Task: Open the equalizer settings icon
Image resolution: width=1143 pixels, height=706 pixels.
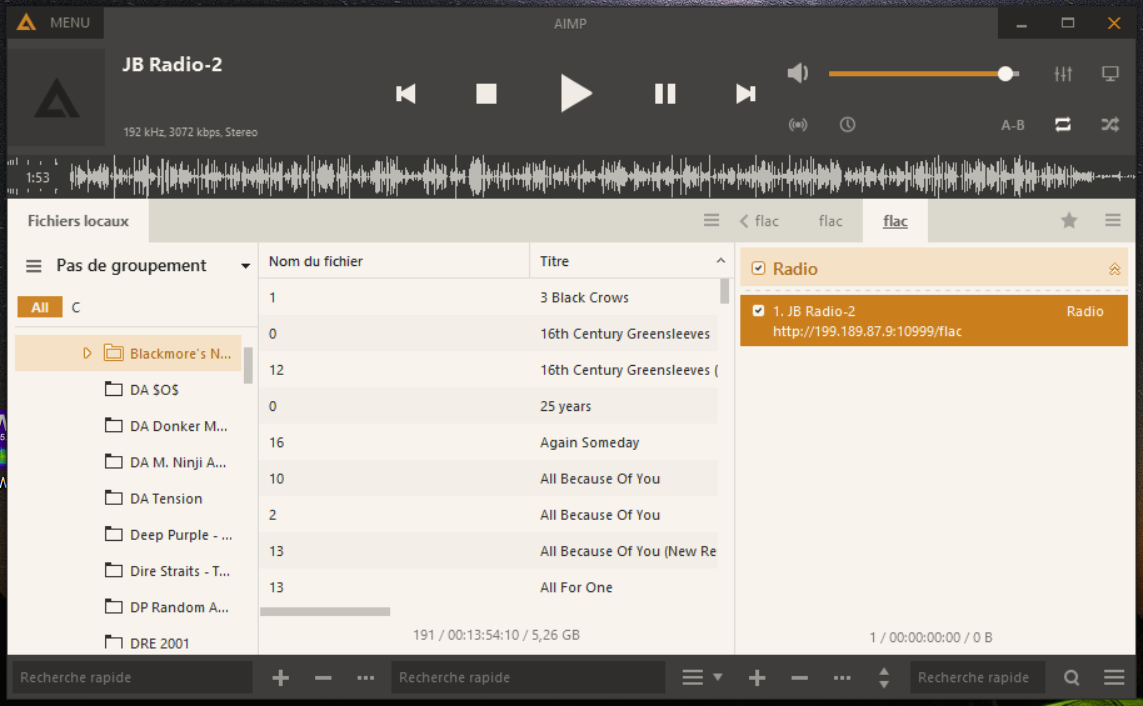Action: [x=1063, y=74]
